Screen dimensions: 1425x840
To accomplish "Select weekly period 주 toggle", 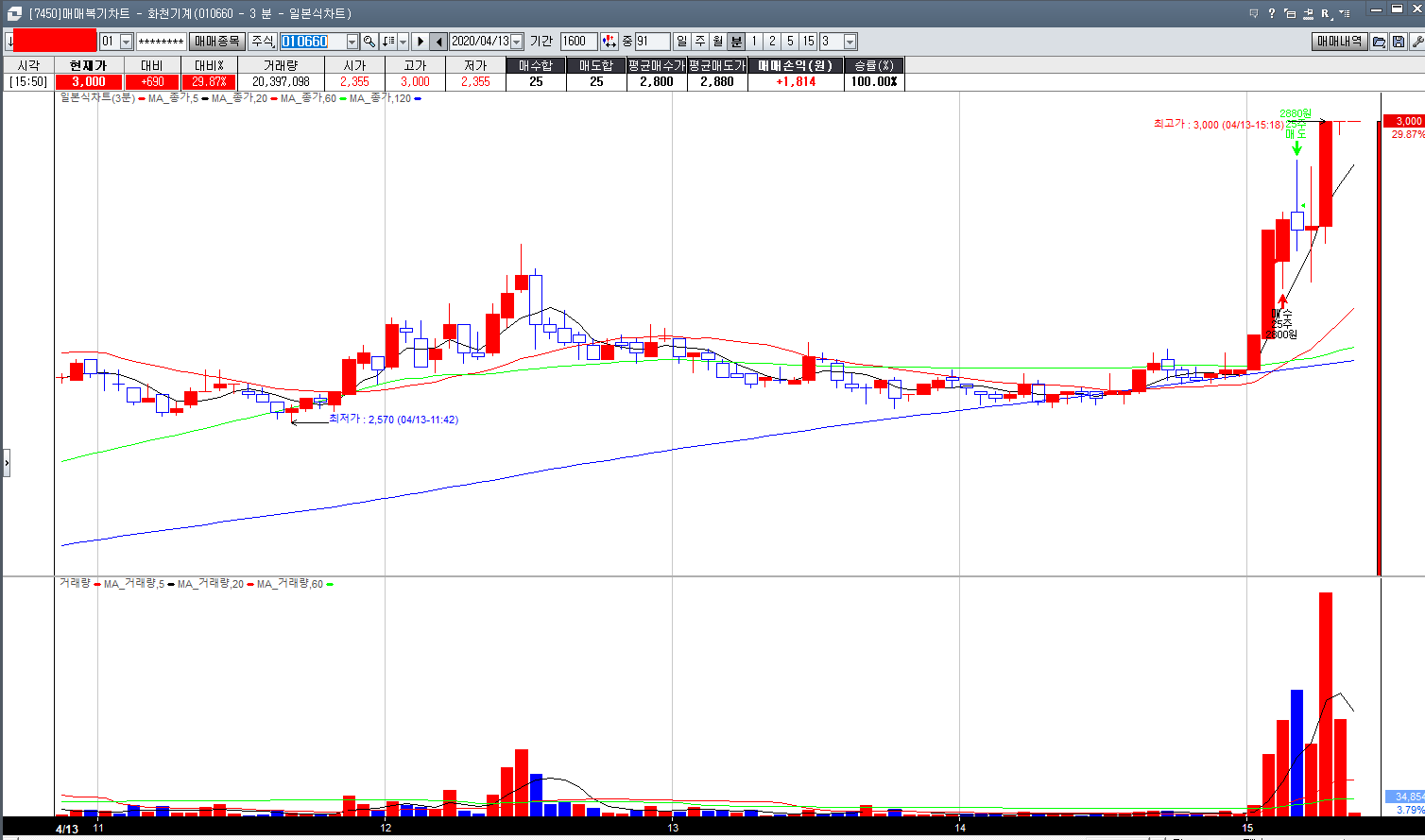I will click(700, 42).
